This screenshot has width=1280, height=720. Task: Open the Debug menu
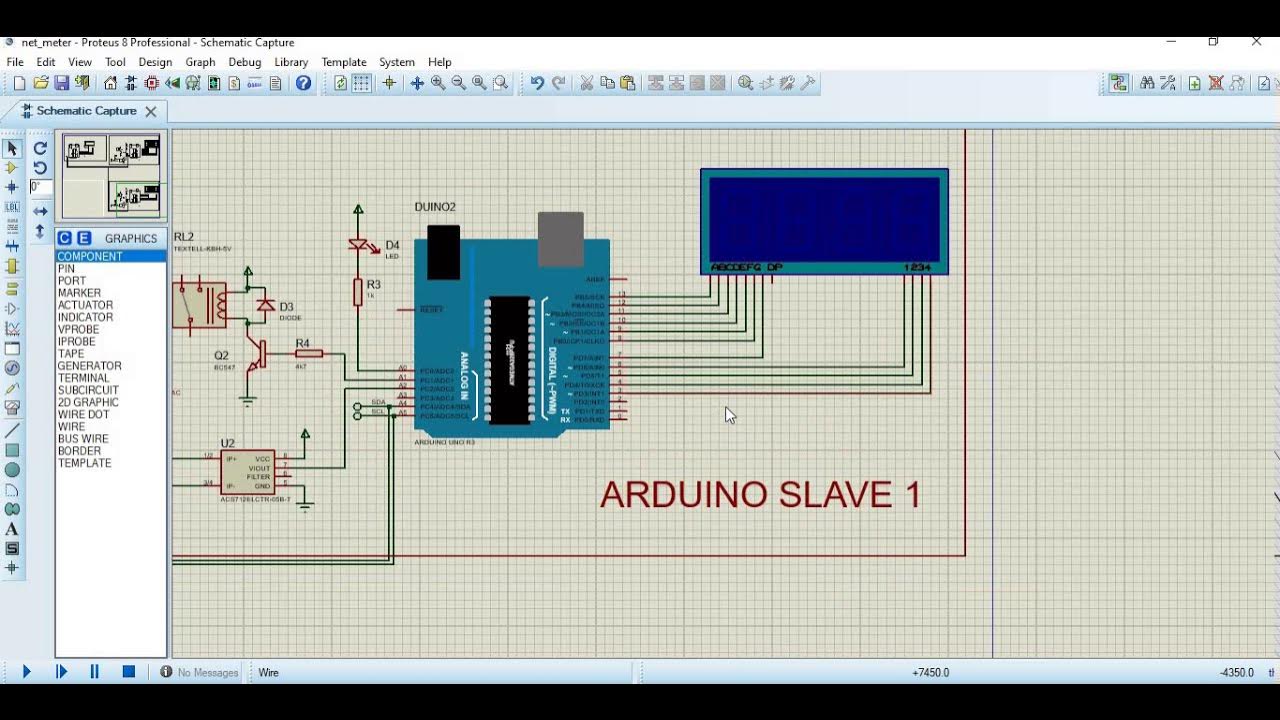coord(244,62)
